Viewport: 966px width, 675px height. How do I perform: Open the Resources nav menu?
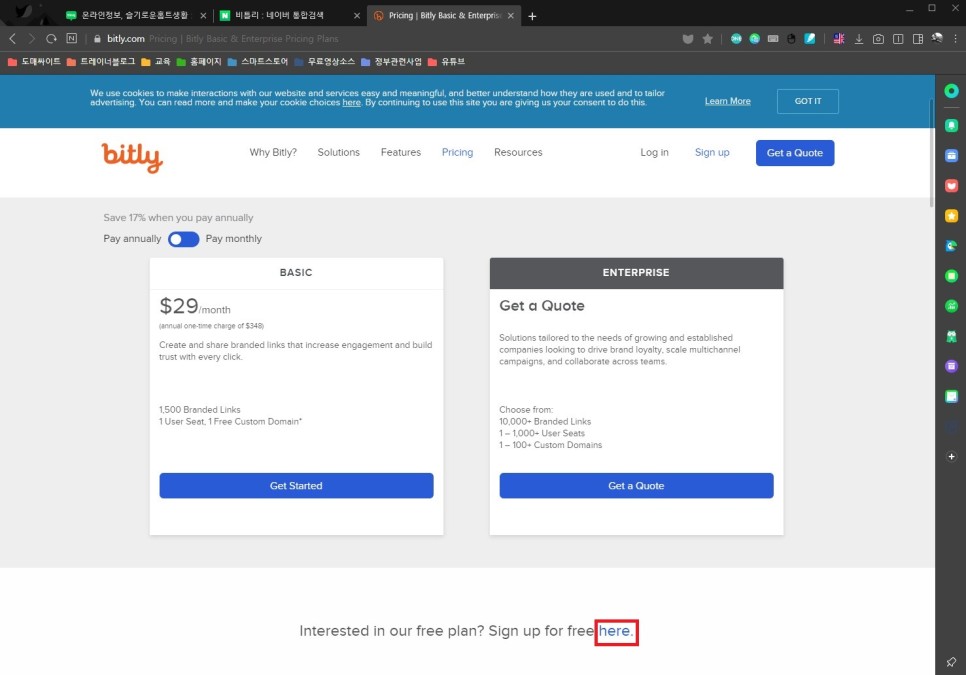(518, 152)
